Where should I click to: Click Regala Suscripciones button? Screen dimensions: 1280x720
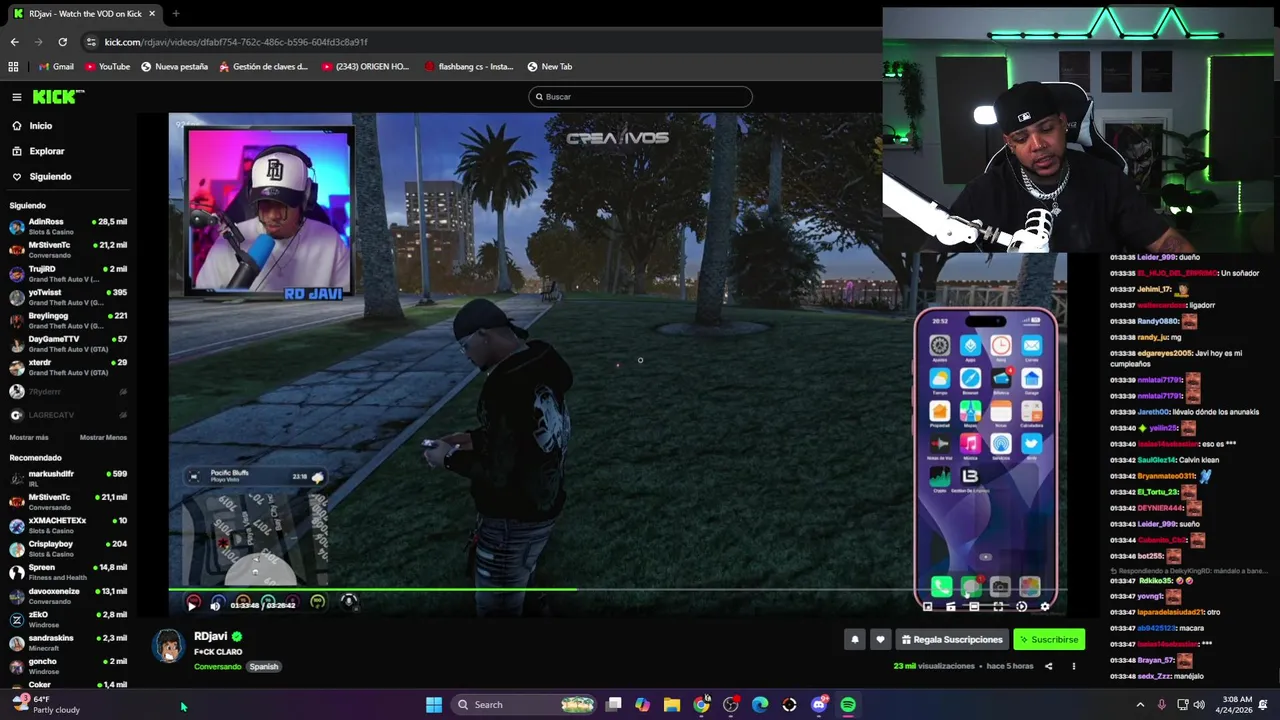click(x=952, y=640)
